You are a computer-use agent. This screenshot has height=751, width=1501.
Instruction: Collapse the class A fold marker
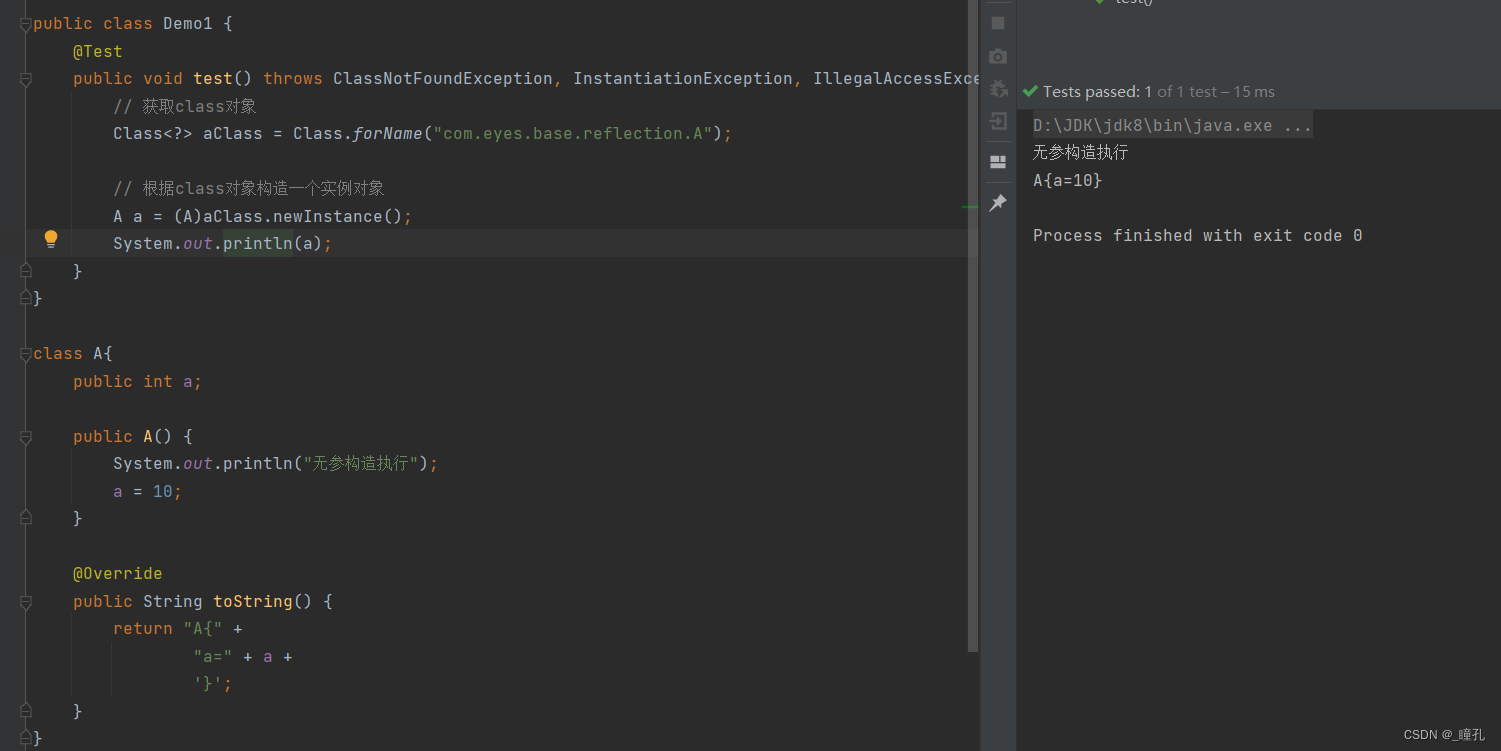tap(26, 353)
